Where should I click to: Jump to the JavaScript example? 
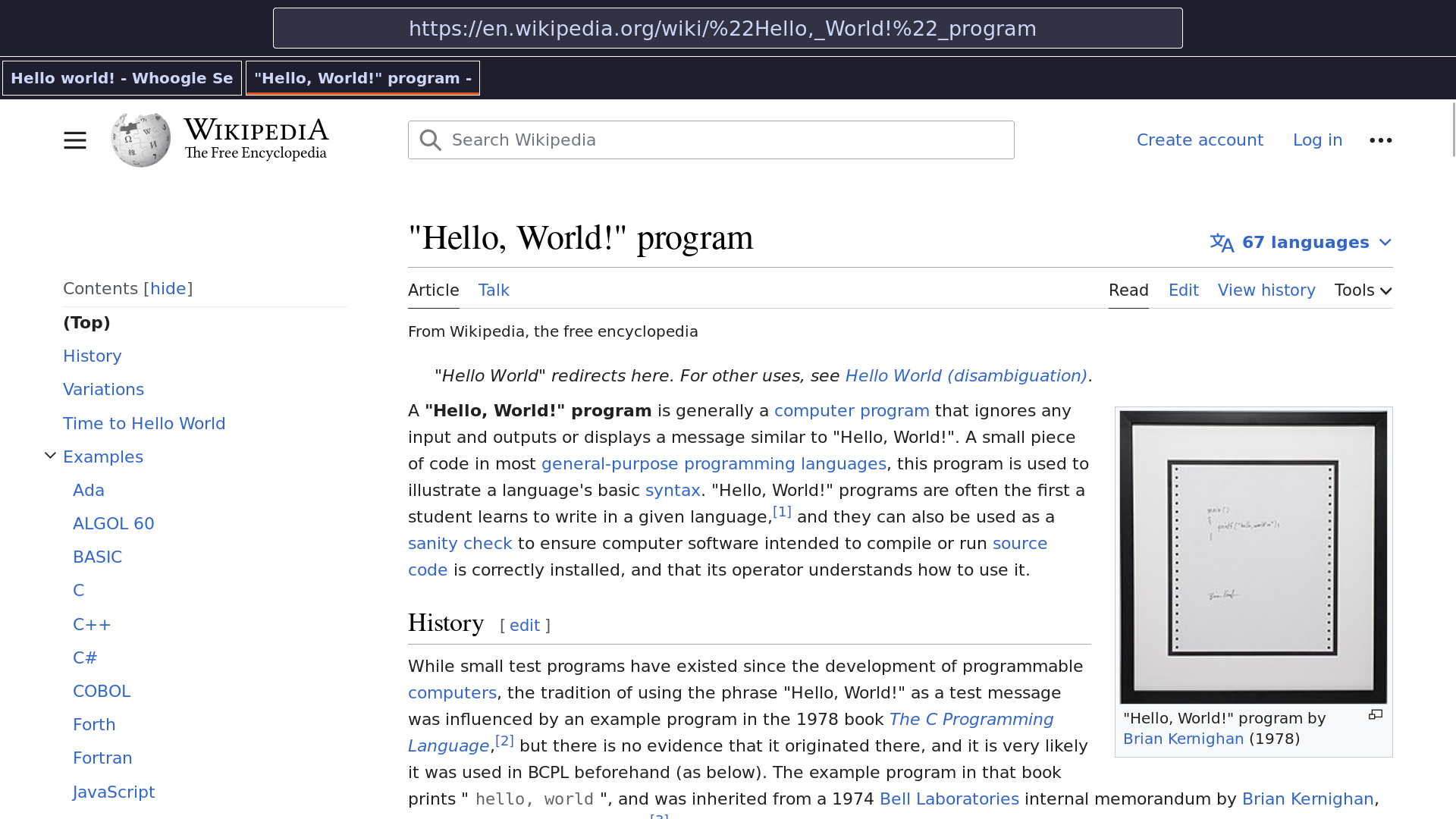click(114, 792)
